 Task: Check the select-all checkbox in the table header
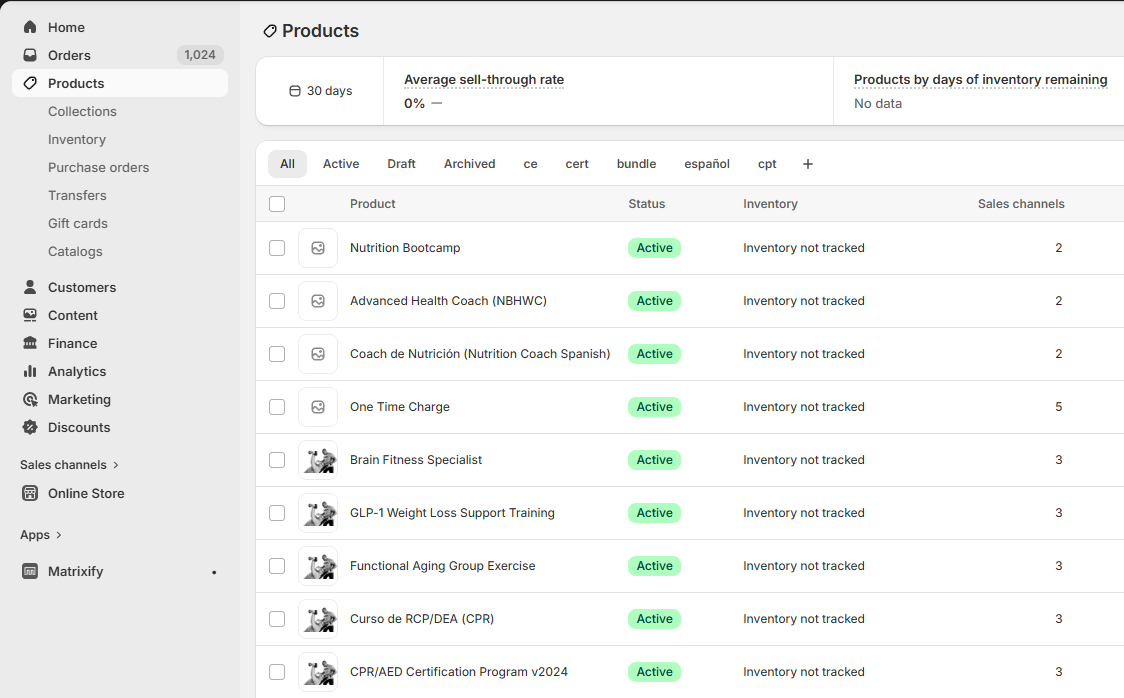[276, 203]
